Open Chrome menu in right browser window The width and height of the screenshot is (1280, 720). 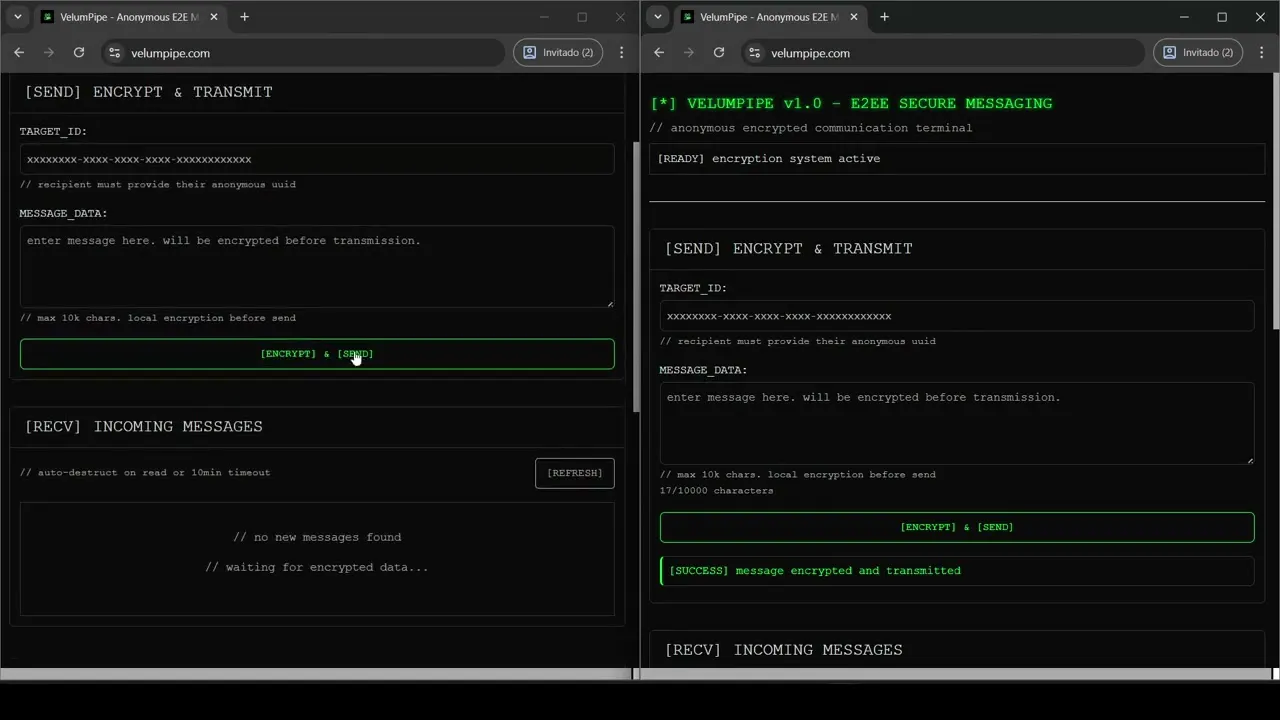pos(1262,52)
